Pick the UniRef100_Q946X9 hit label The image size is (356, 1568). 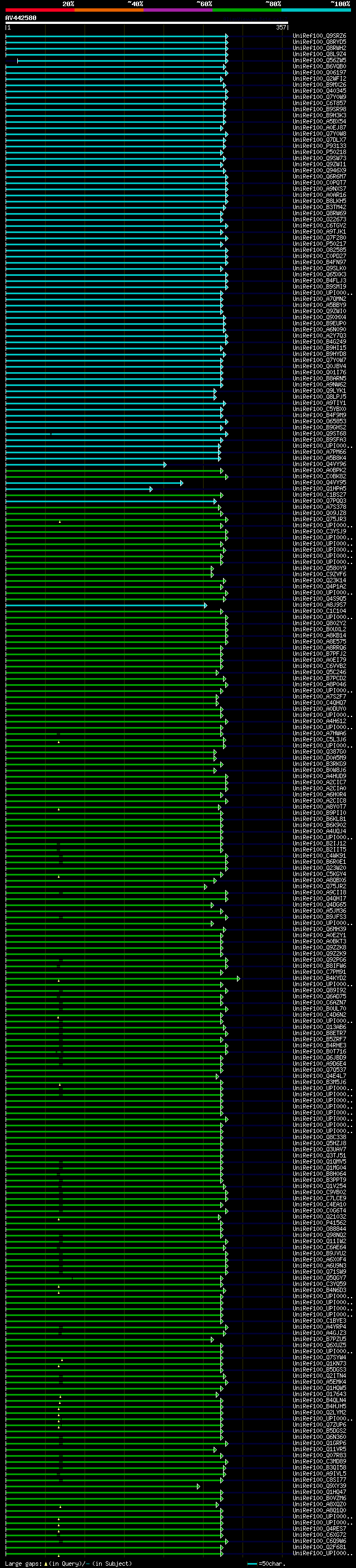319,170
